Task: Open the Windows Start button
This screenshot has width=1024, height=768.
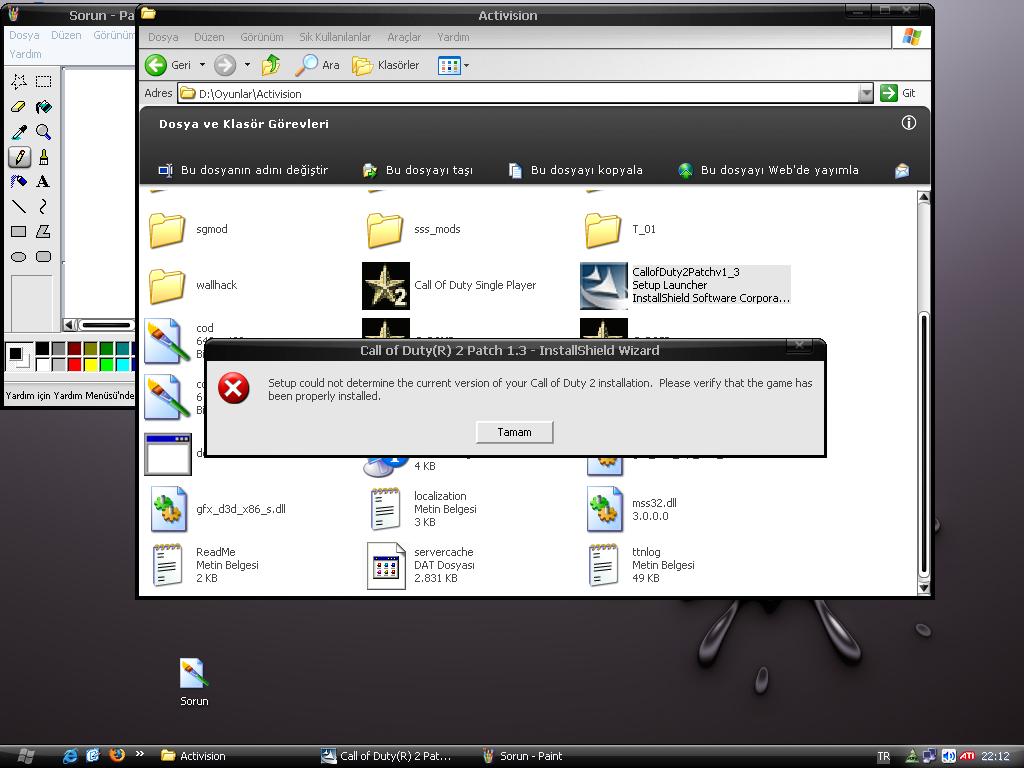Action: point(25,756)
